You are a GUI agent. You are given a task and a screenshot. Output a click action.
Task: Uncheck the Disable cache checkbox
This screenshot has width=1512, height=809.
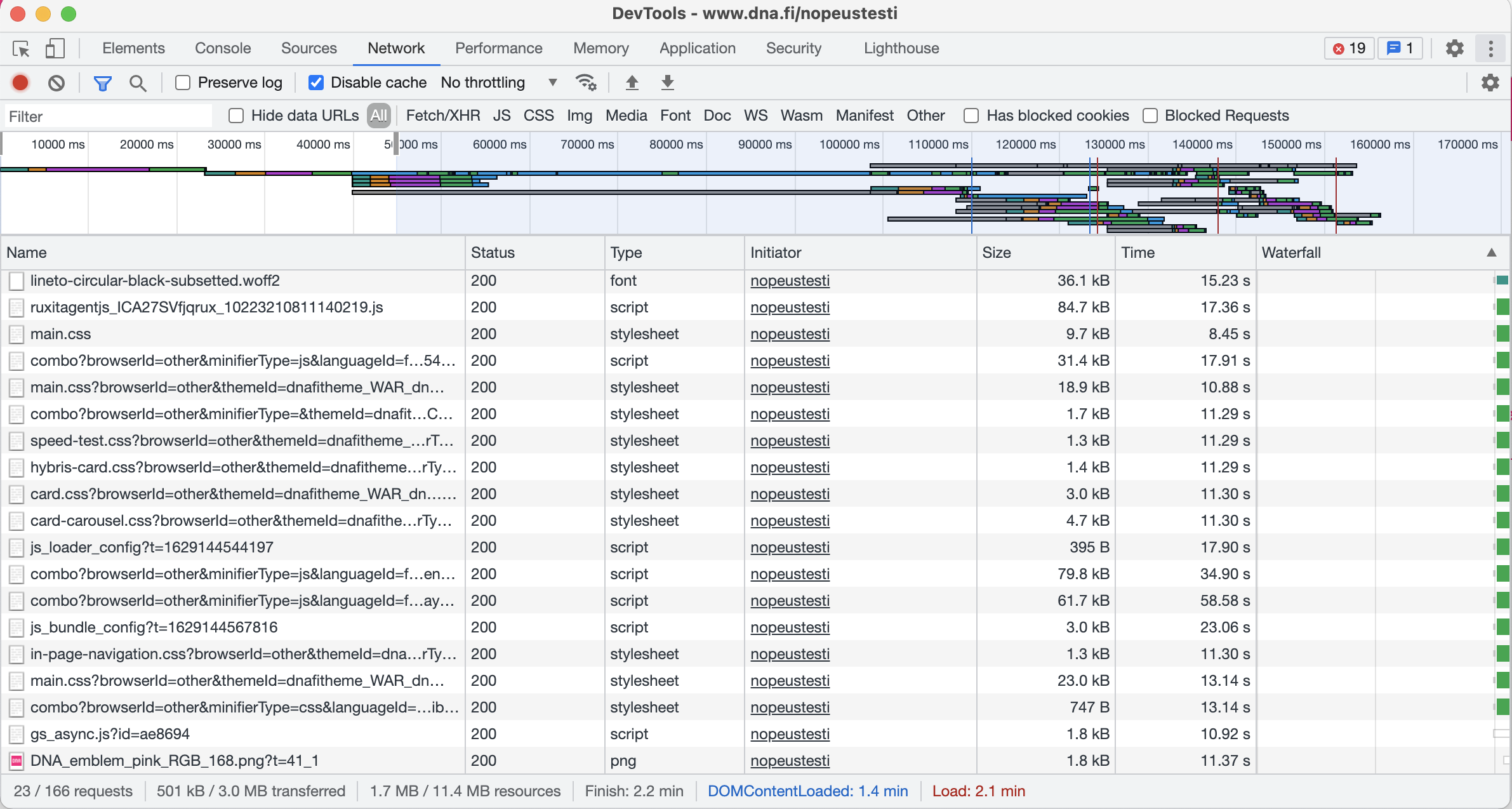click(x=315, y=83)
